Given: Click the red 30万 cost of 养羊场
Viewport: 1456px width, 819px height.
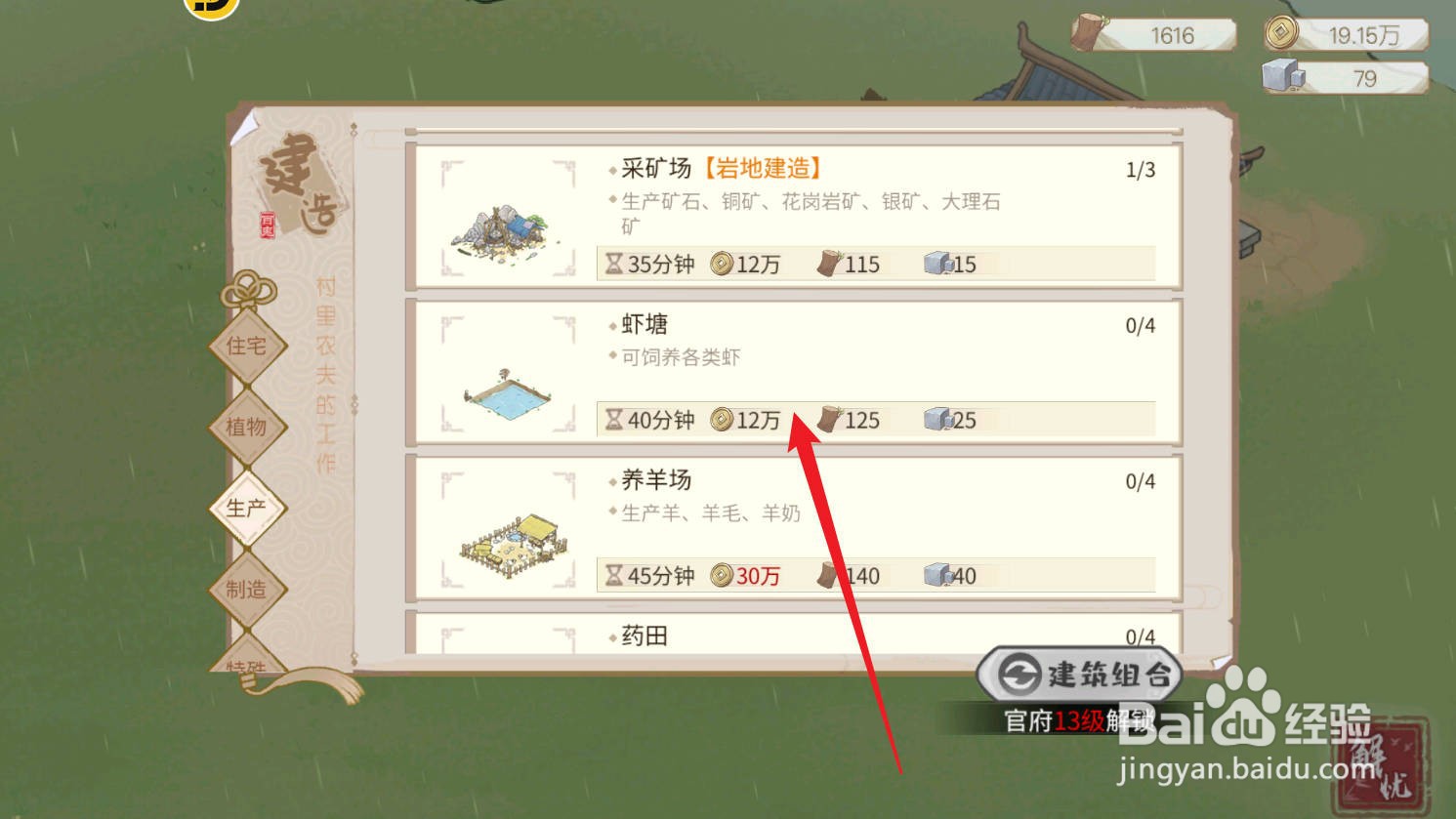Looking at the screenshot, I should click(758, 576).
